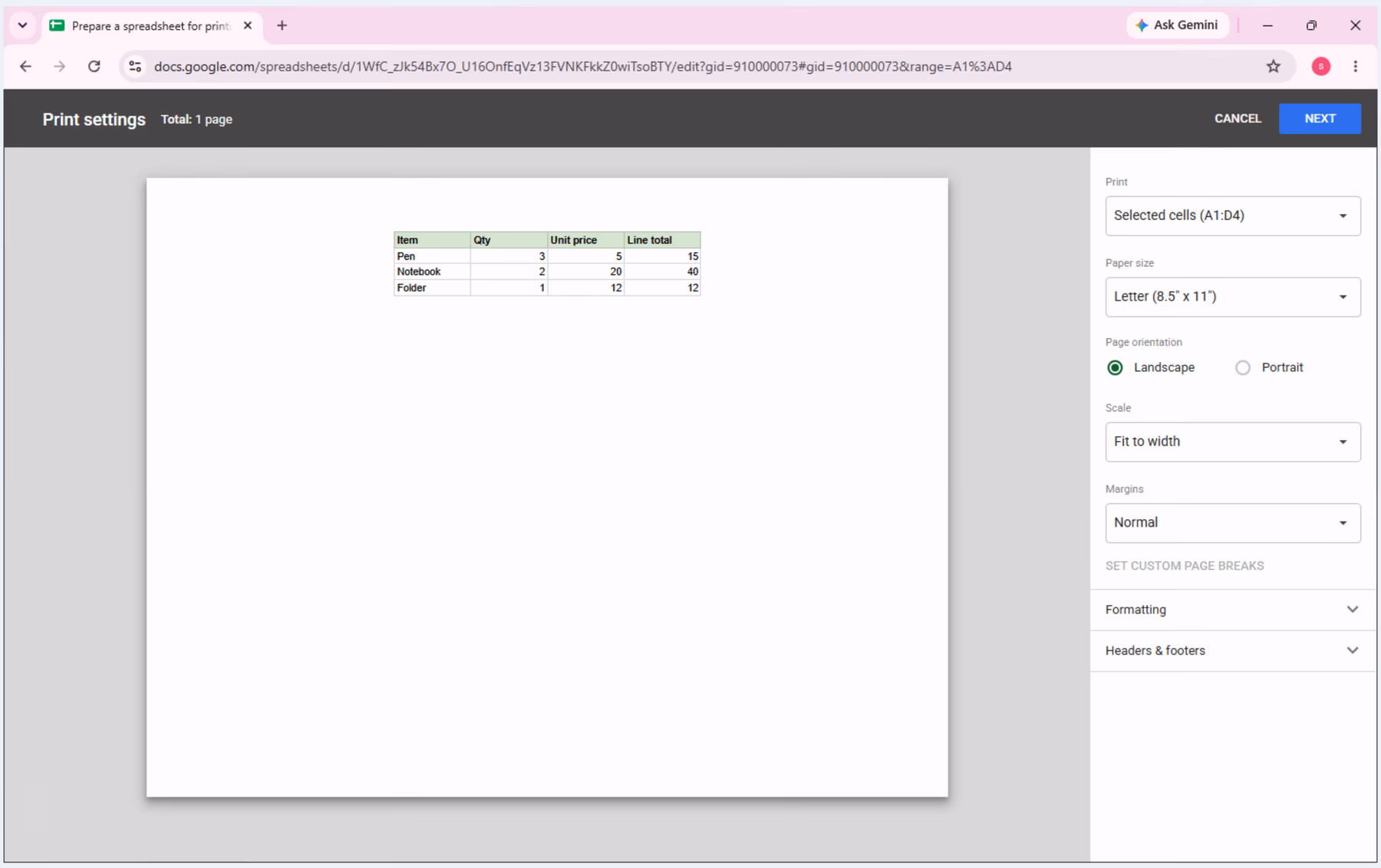This screenshot has height=868, width=1381.
Task: Click the Unit price header in preview
Action: [x=585, y=240]
